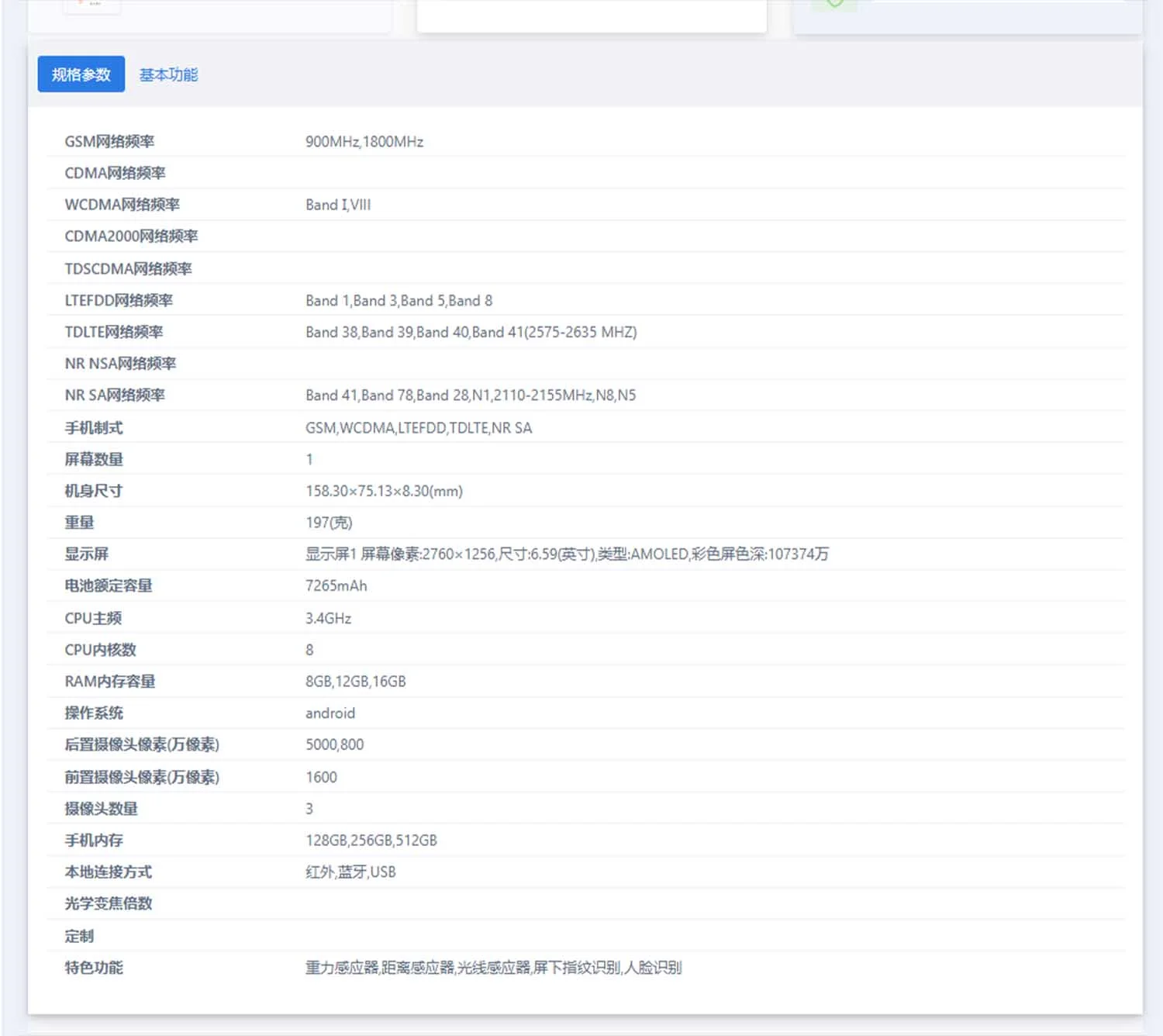The image size is (1163, 1036).
Task: Select the value 900MHz,1800MHz
Action: point(364,142)
